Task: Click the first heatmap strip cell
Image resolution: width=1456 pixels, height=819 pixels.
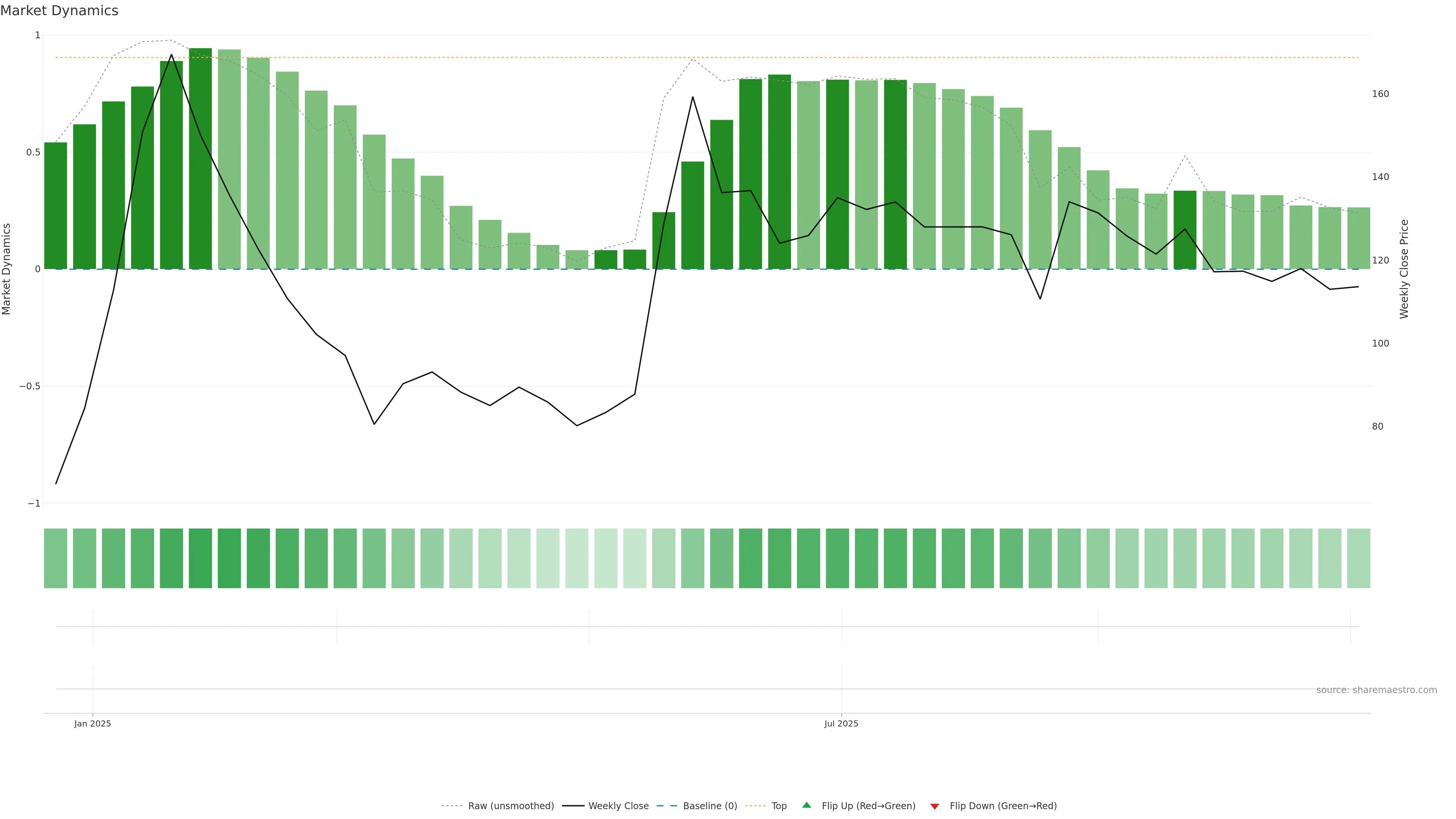Action: 55,558
